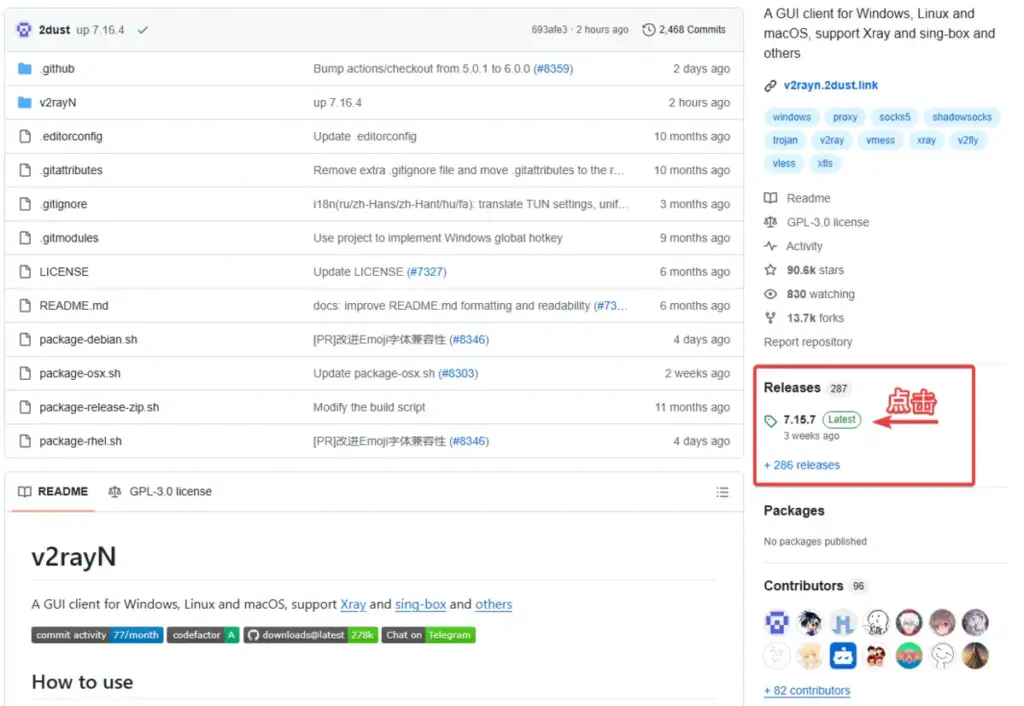Image resolution: width=1024 pixels, height=706 pixels.
Task: Open the README.md file
Action: coord(74,306)
